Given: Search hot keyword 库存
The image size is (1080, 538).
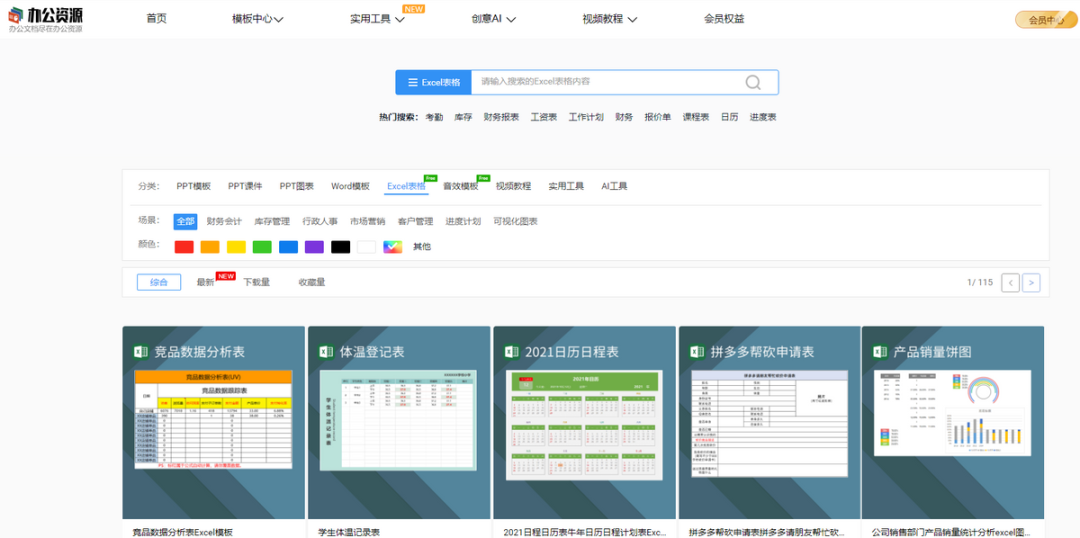Looking at the screenshot, I should coord(463,117).
